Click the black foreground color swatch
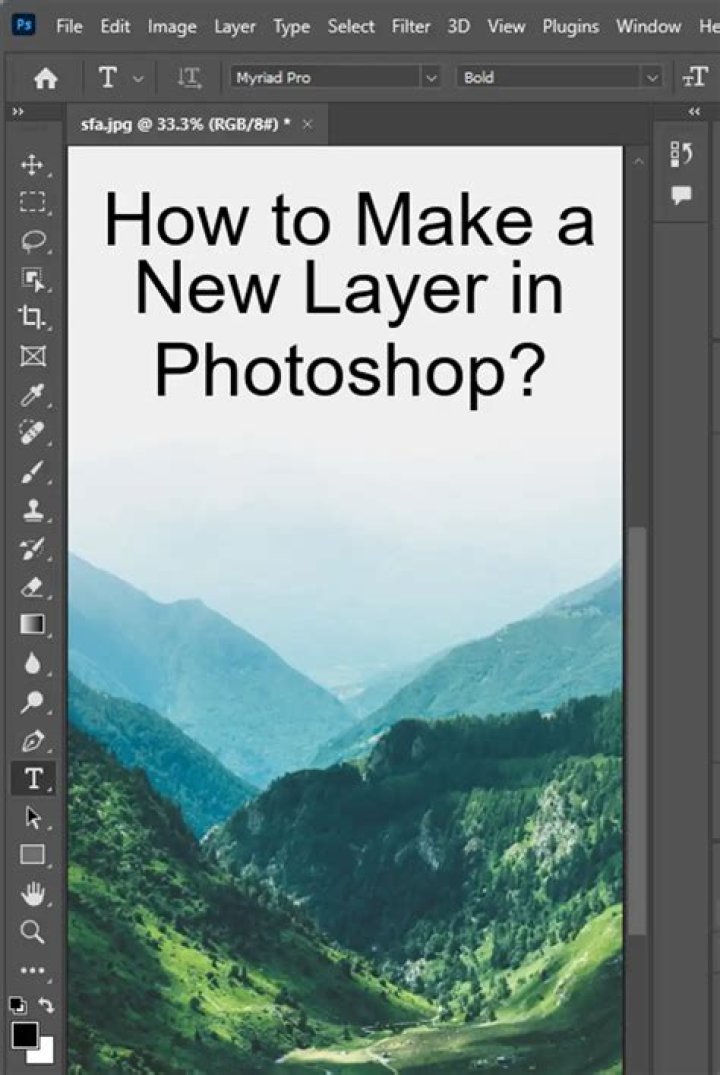Screen dimensions: 720x1075 25,1034
